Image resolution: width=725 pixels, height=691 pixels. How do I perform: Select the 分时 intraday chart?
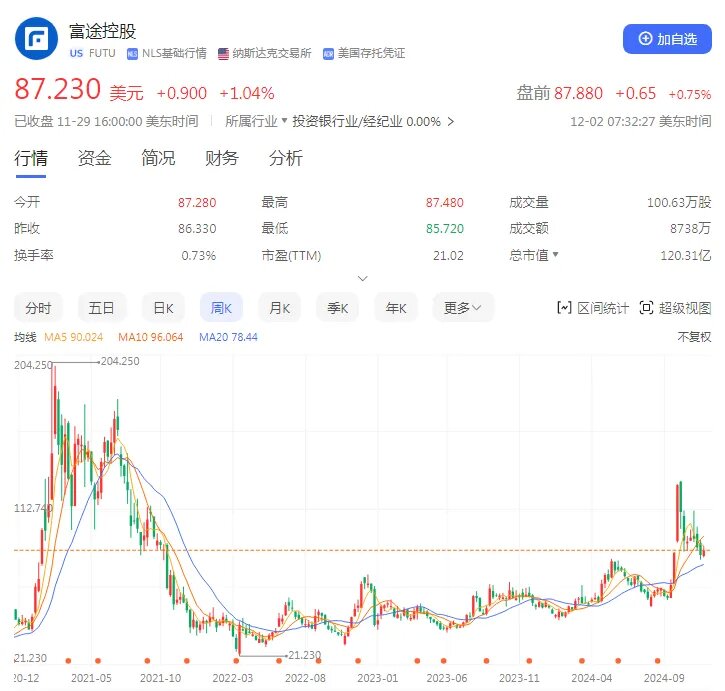[38, 308]
